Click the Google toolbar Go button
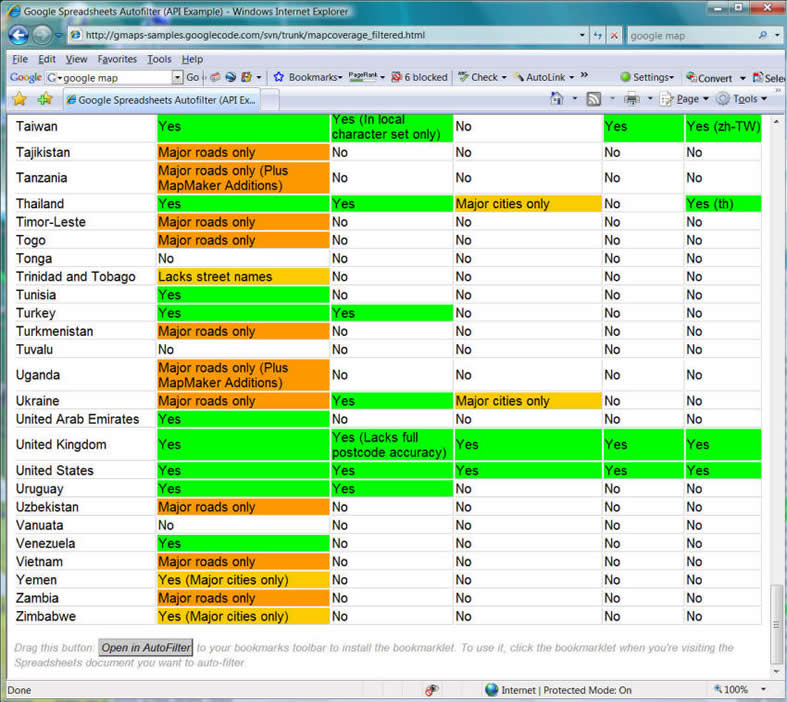 [x=193, y=77]
